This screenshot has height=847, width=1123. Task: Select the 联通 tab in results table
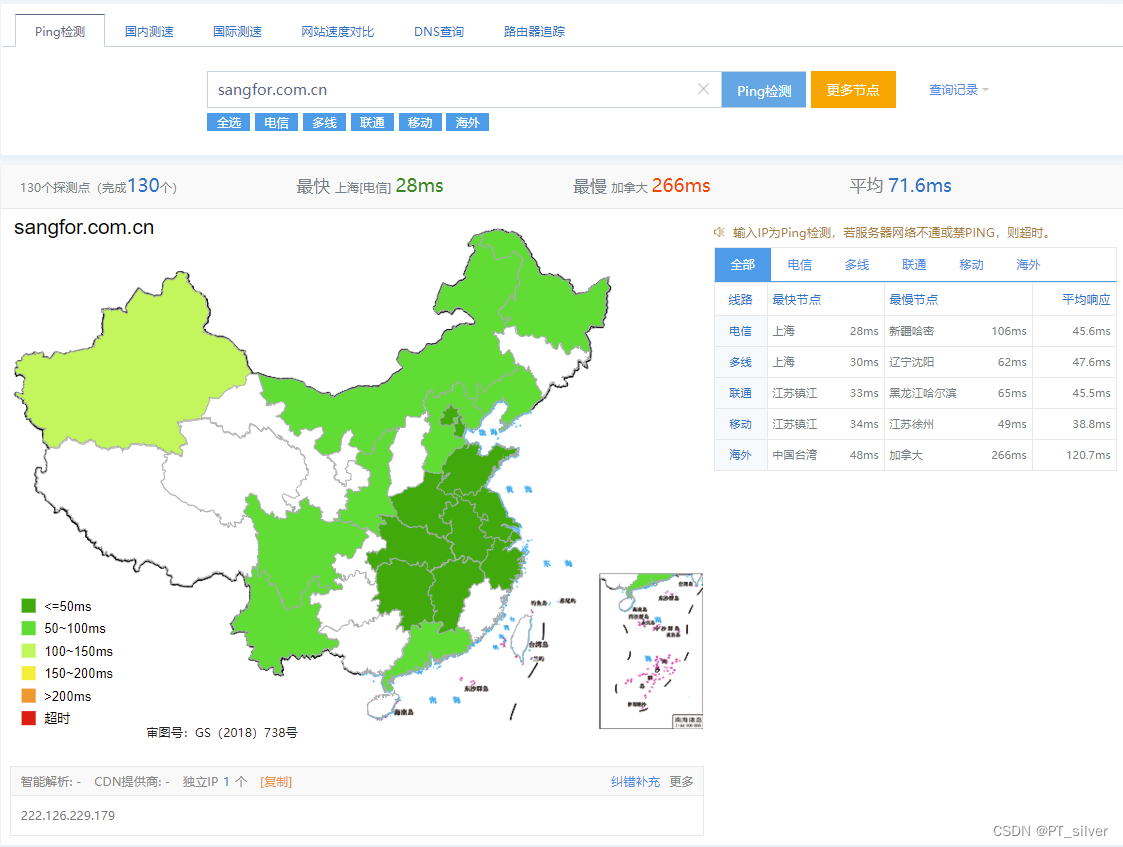click(x=914, y=265)
